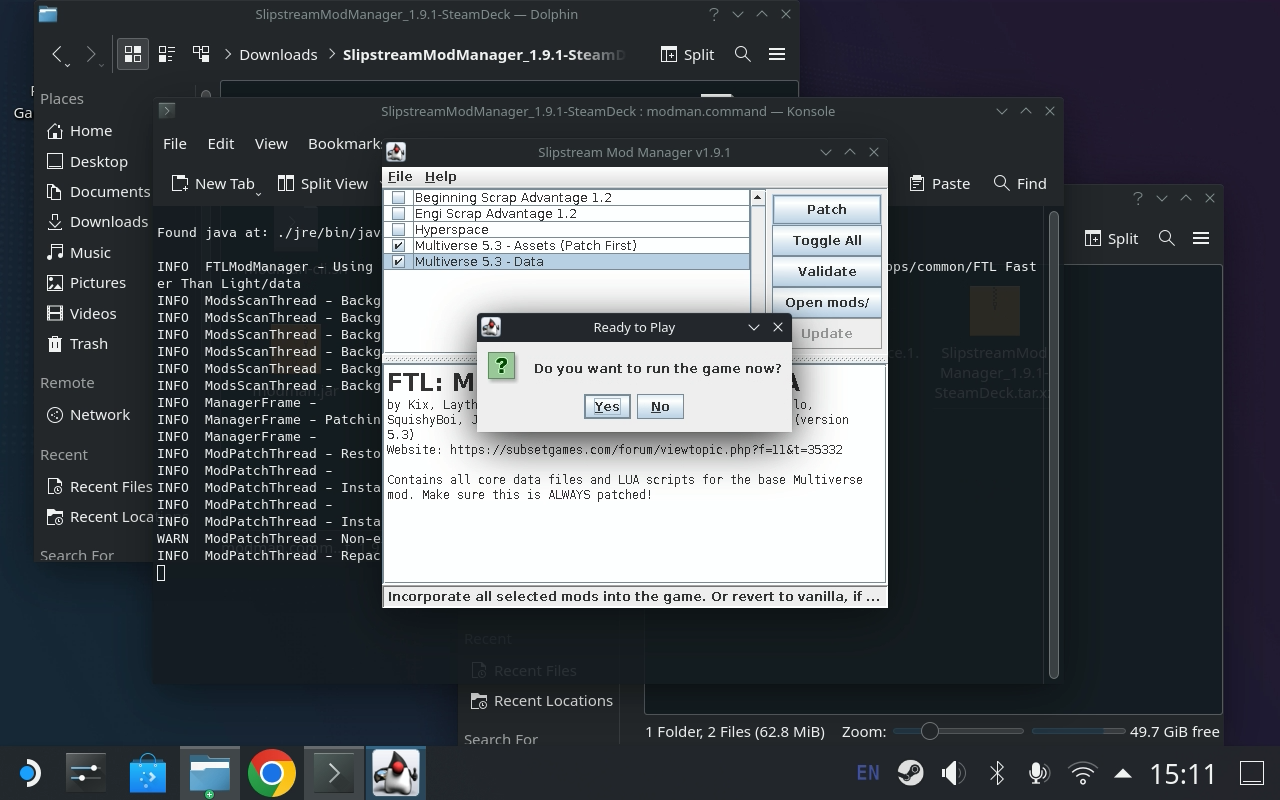The width and height of the screenshot is (1280, 800).
Task: Open Discover store from taskbar
Action: [148, 773]
